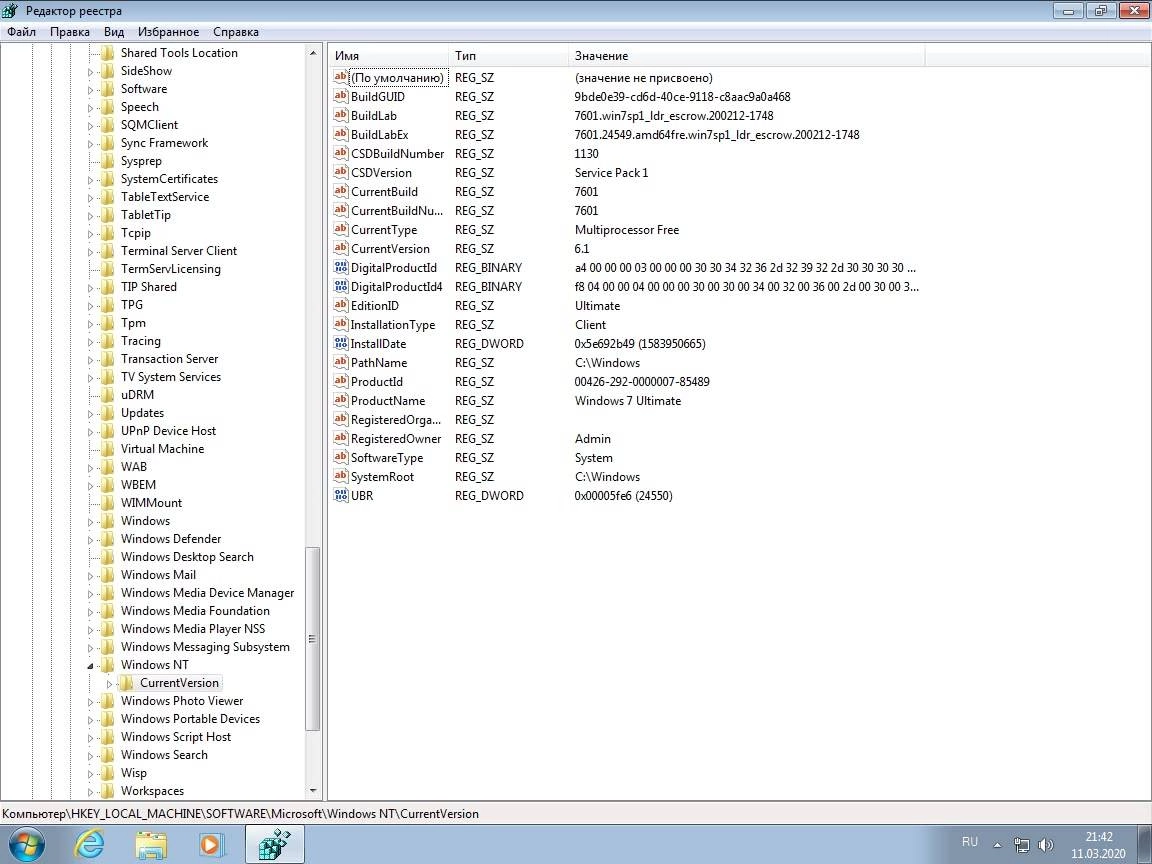This screenshot has width=1152, height=864.
Task: Click the Registry Editor title bar icon
Action: [10, 10]
